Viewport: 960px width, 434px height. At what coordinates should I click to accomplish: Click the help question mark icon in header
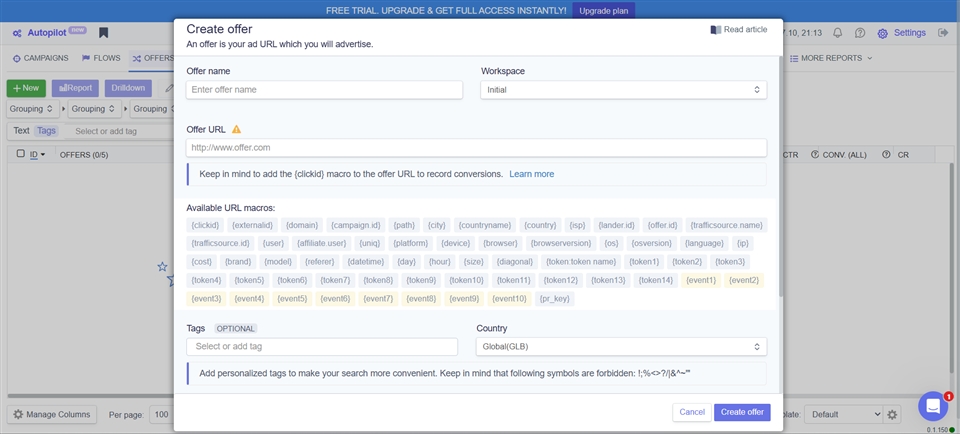click(860, 33)
